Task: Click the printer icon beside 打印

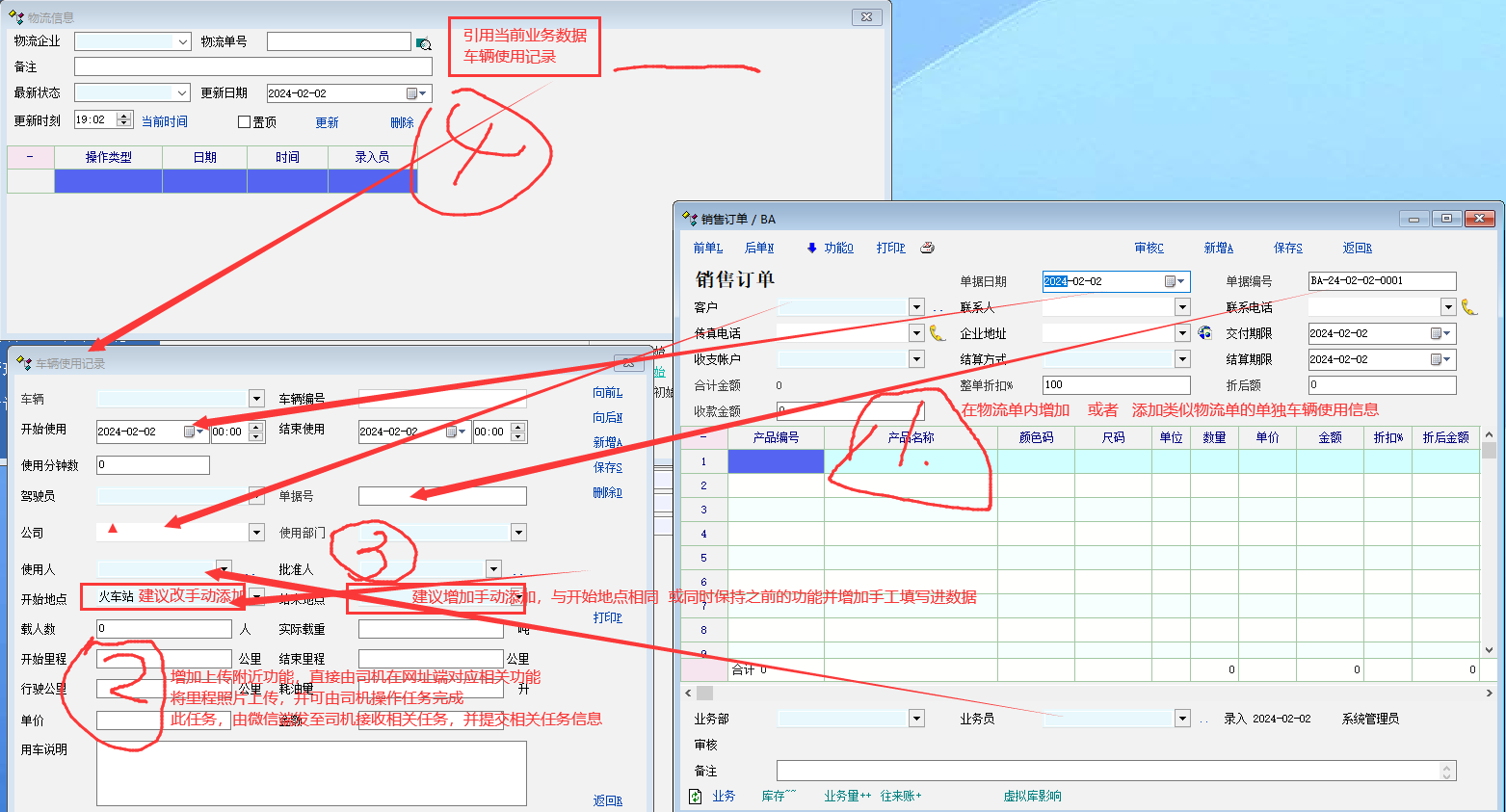Action: (x=927, y=248)
